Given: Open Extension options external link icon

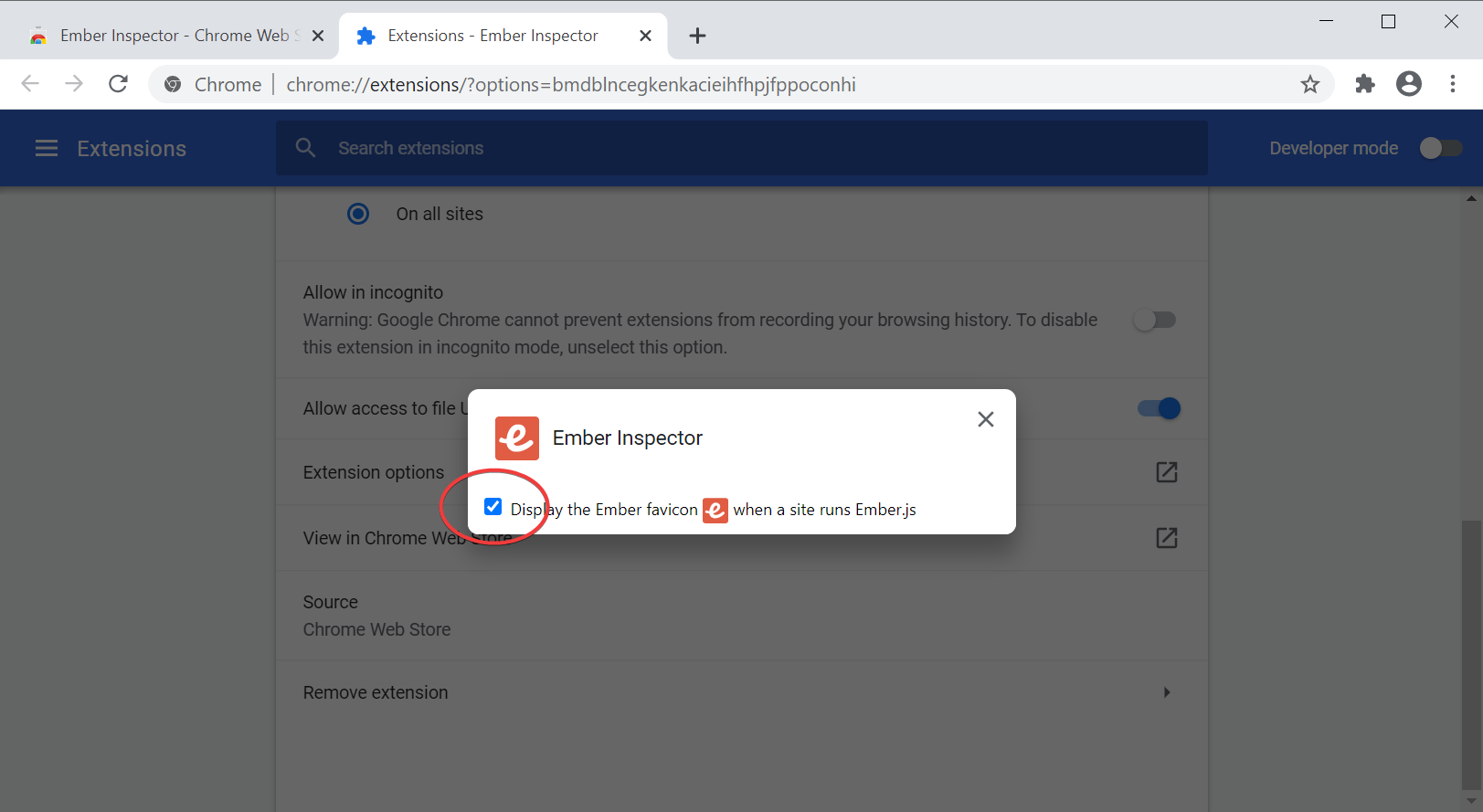Looking at the screenshot, I should click(x=1166, y=472).
